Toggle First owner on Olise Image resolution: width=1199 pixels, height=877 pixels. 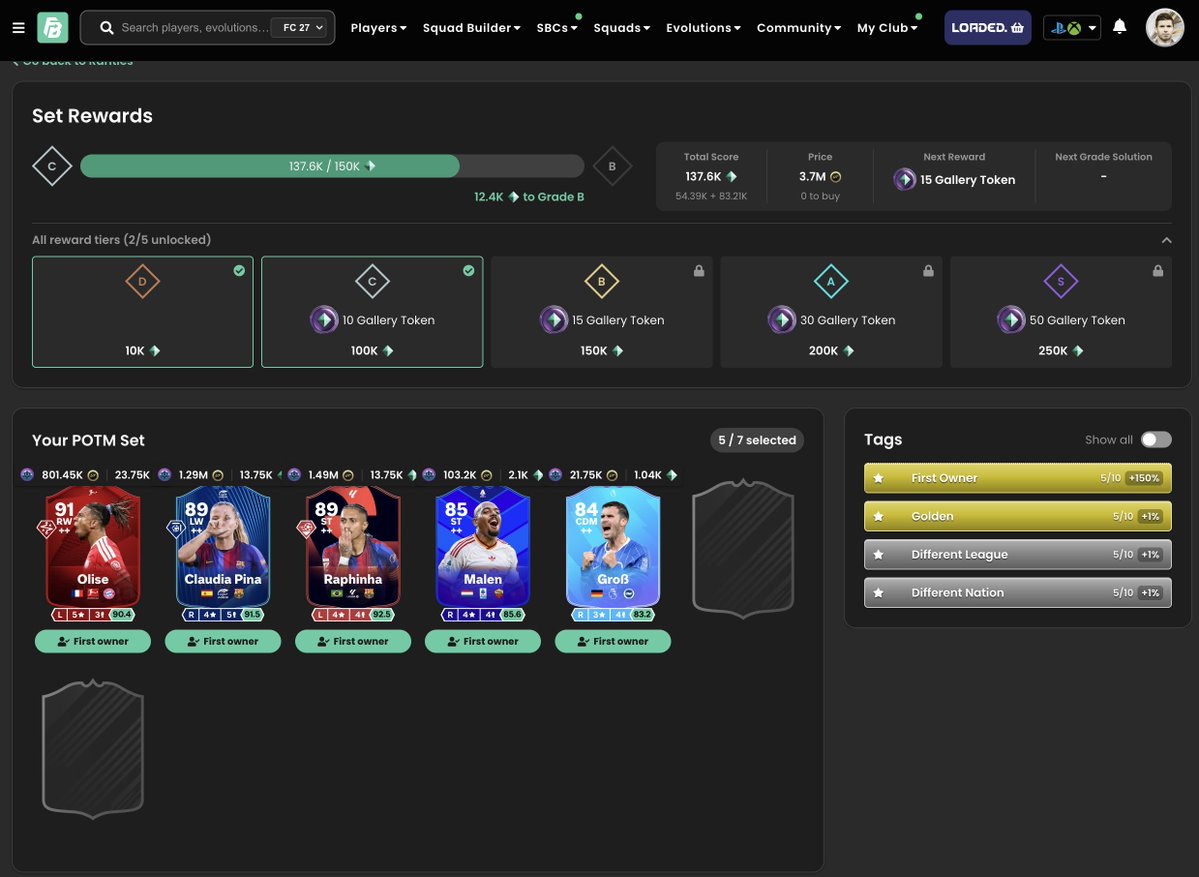click(93, 642)
